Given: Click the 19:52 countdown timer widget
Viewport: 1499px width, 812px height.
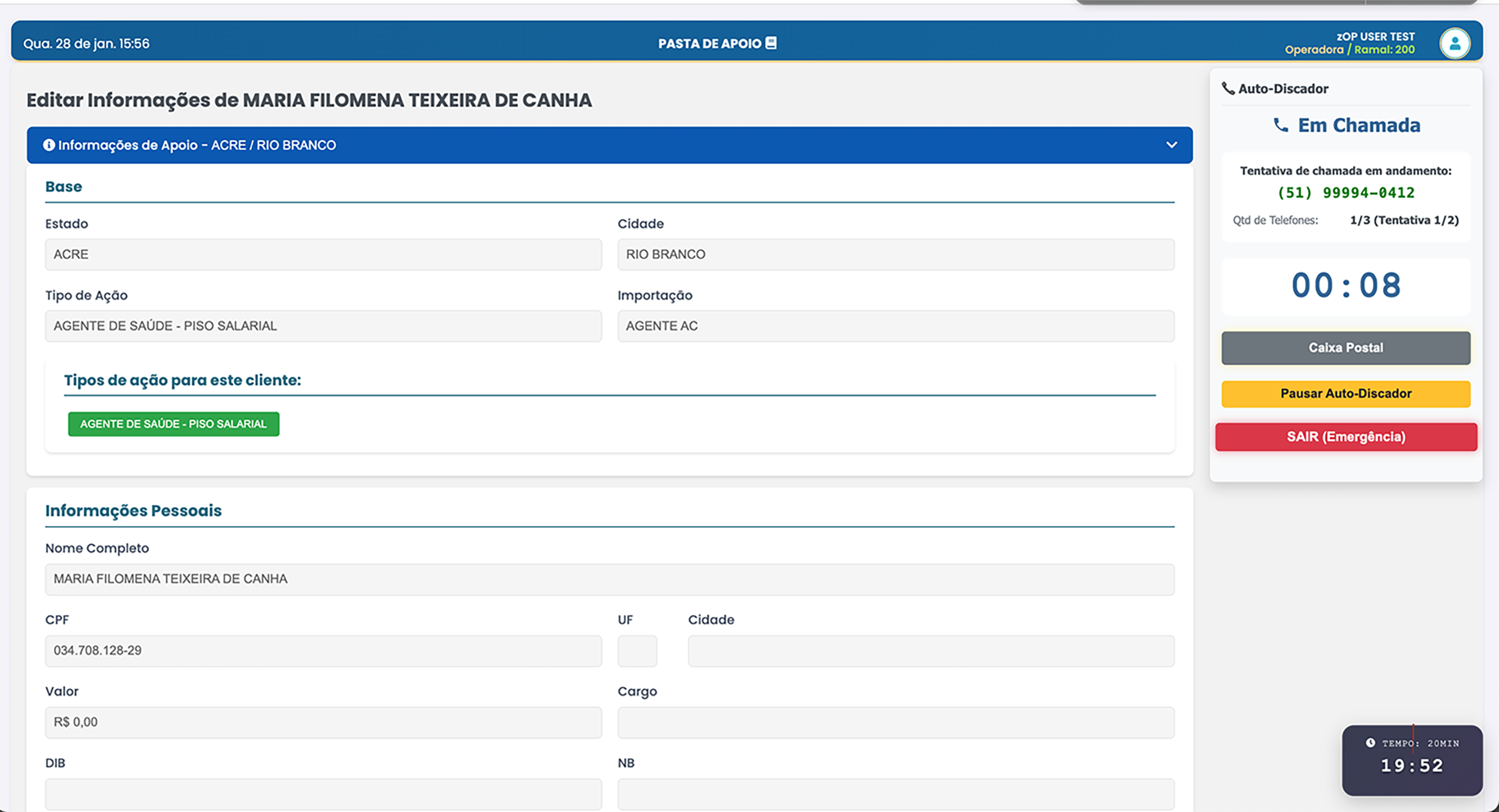Looking at the screenshot, I should tap(1411, 766).
